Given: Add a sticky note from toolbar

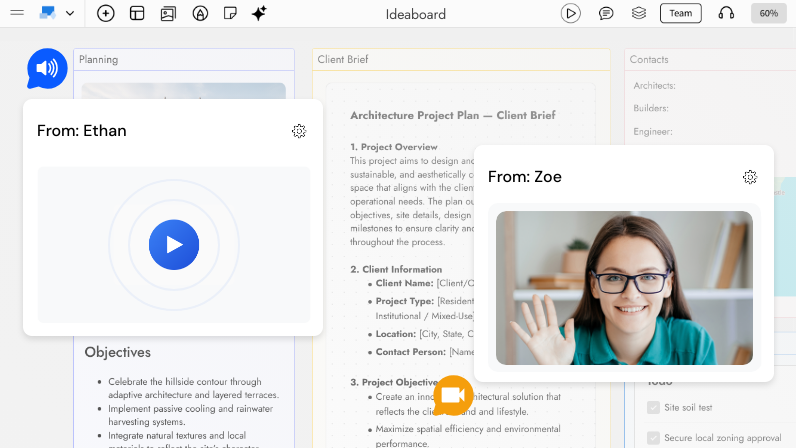Looking at the screenshot, I should pyautogui.click(x=230, y=13).
